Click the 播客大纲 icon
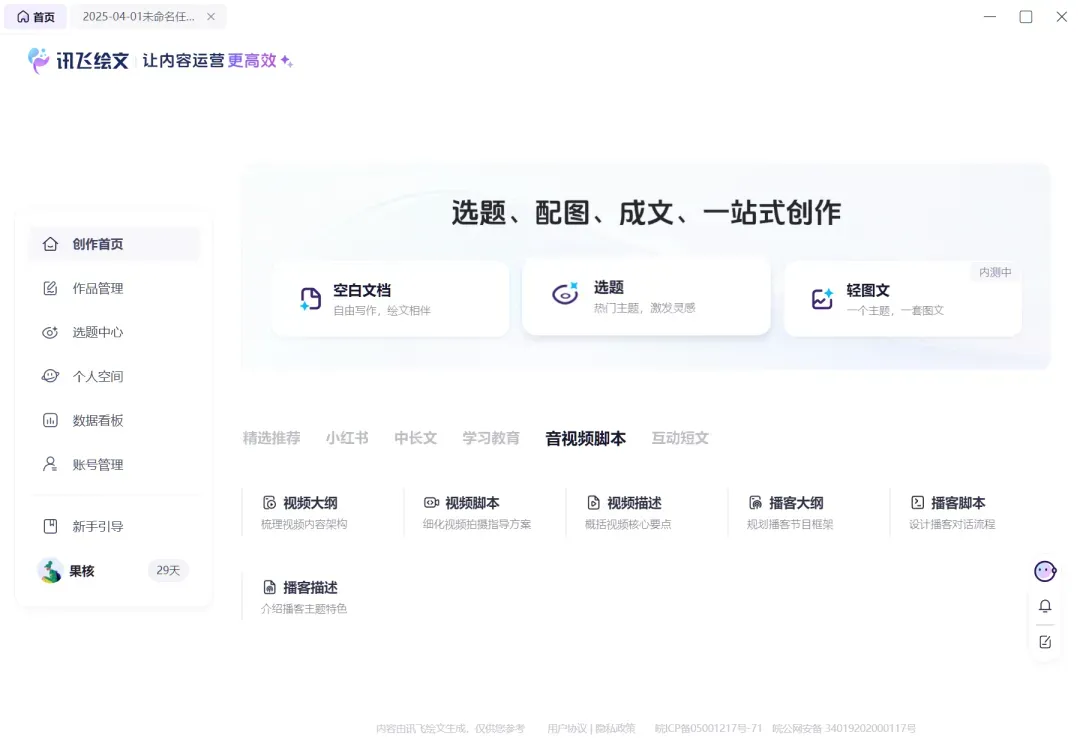 click(756, 502)
